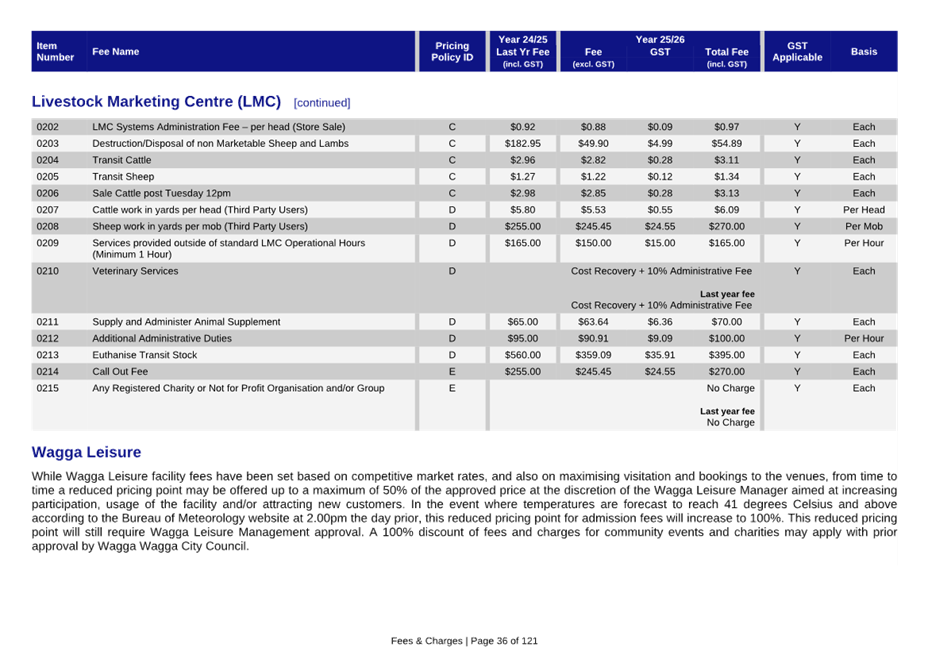
Task: Click the 'Item Number' column header
Action: point(55,52)
